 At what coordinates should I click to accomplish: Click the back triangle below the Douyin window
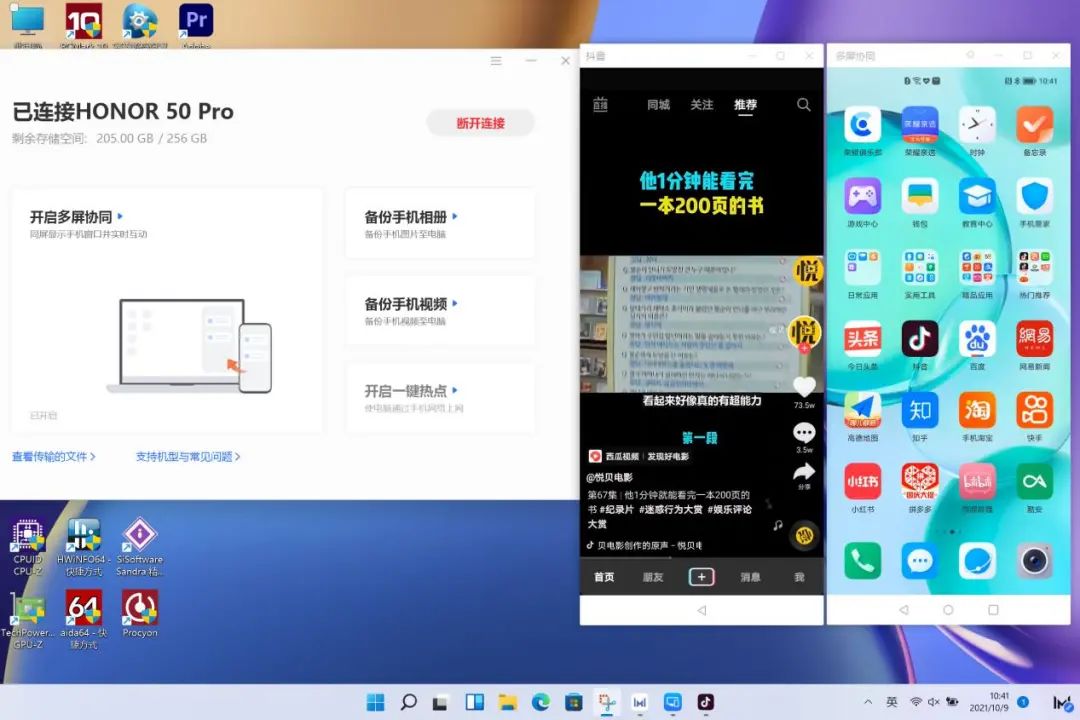point(701,610)
